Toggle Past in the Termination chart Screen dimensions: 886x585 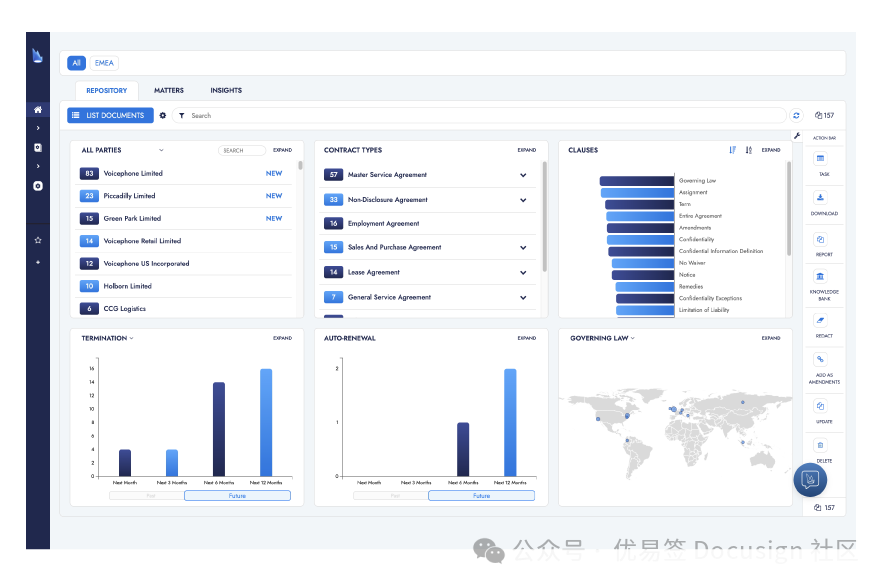point(147,496)
